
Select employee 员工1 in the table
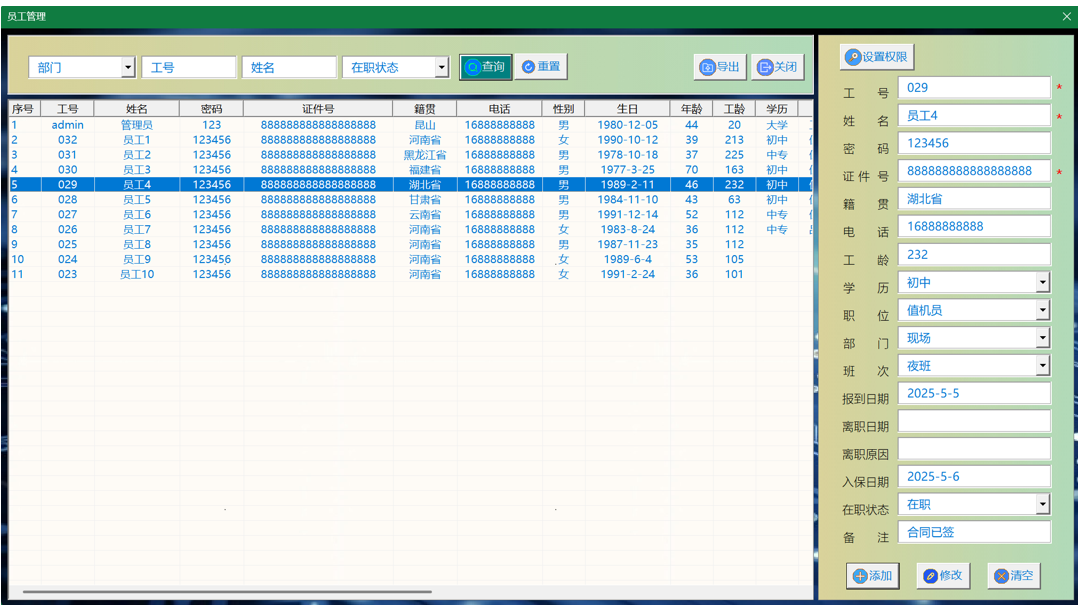pos(410,140)
